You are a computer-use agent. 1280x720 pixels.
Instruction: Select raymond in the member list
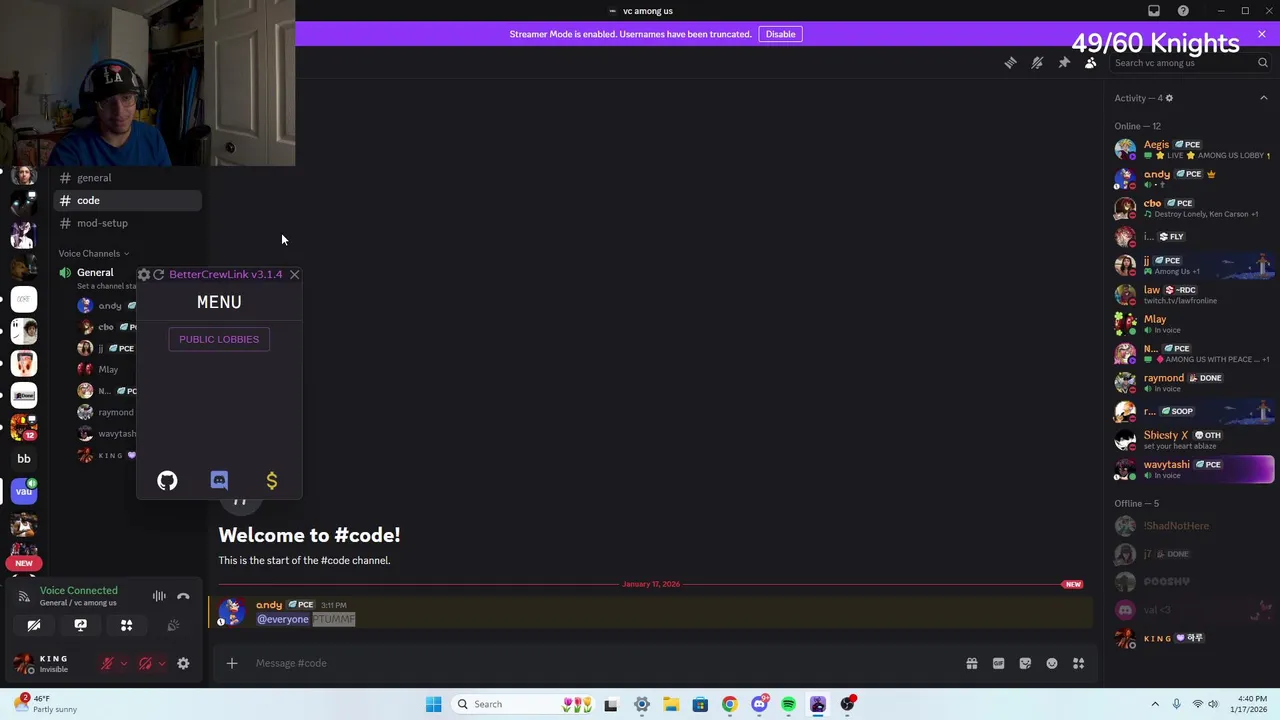[1192, 383]
